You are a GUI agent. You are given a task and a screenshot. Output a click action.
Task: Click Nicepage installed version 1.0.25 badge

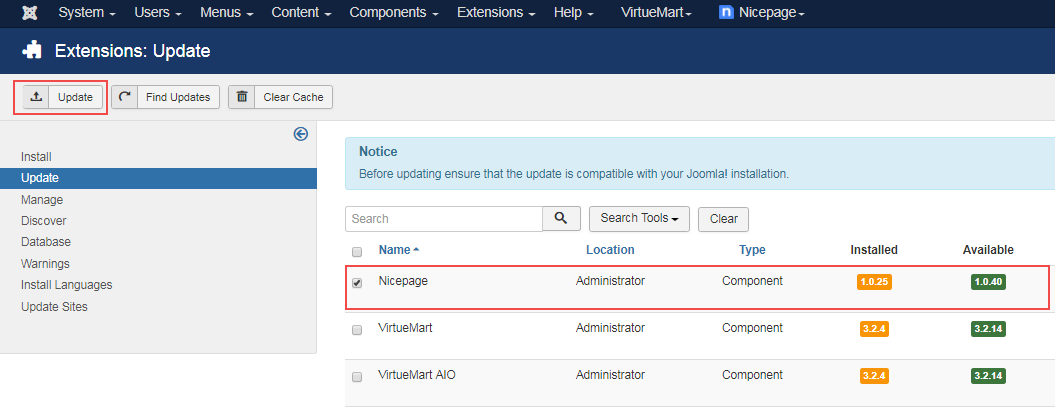[x=874, y=282]
